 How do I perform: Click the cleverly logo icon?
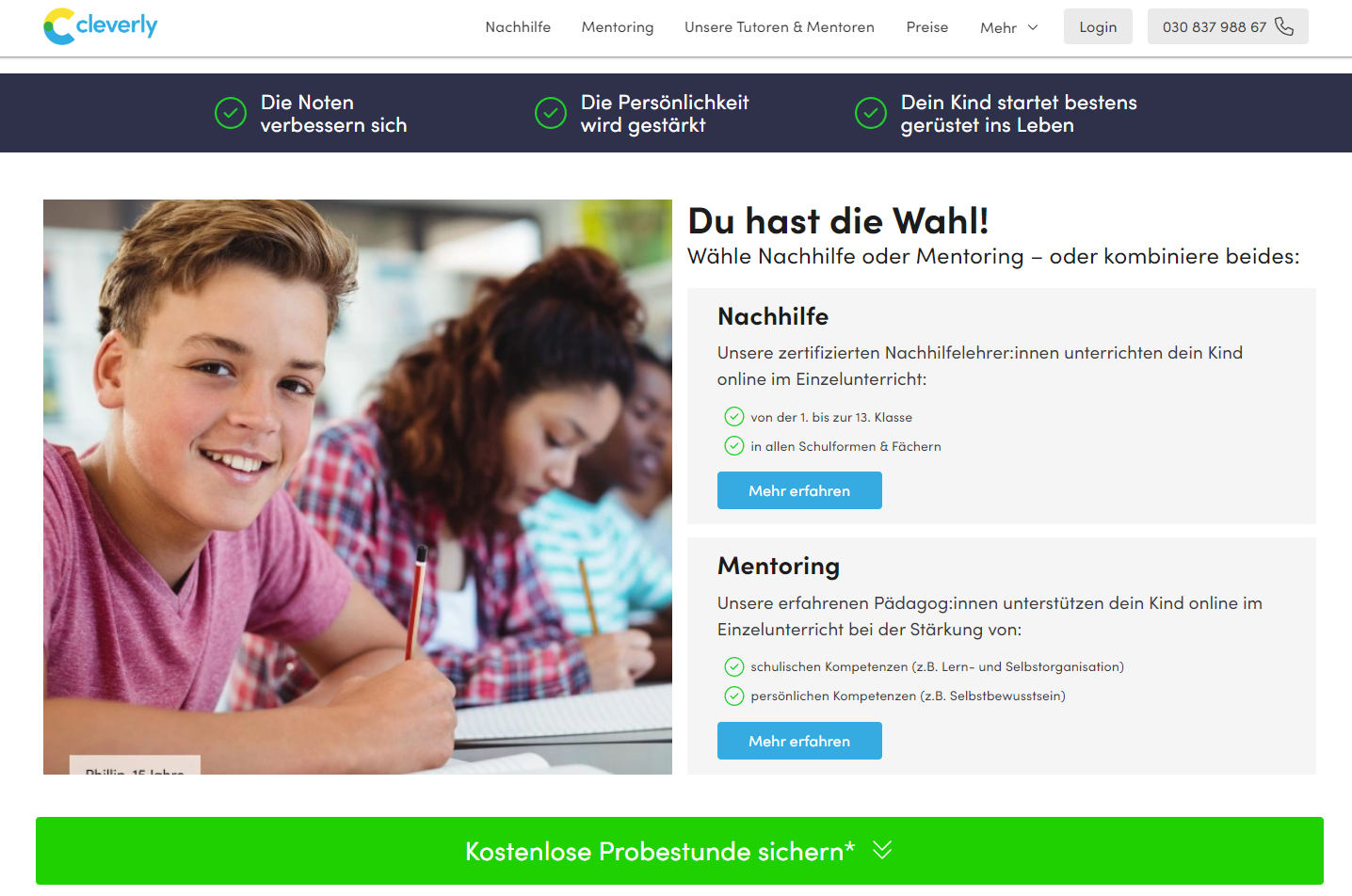(x=59, y=26)
